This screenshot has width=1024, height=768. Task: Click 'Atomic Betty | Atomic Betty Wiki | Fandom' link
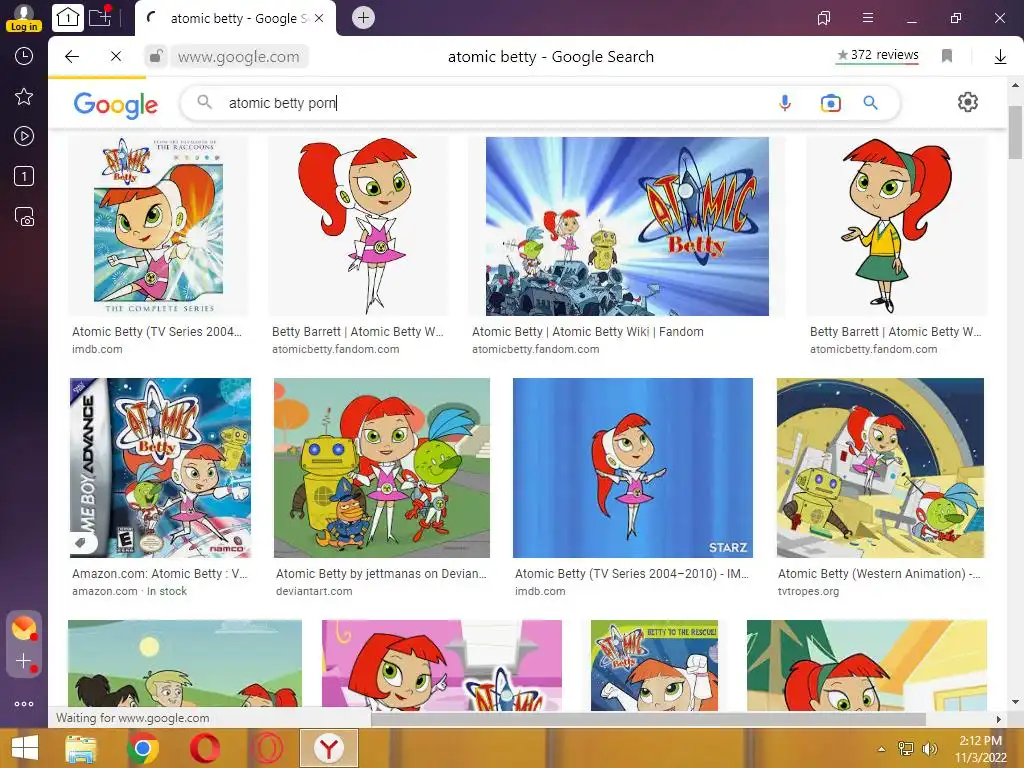[x=588, y=332]
